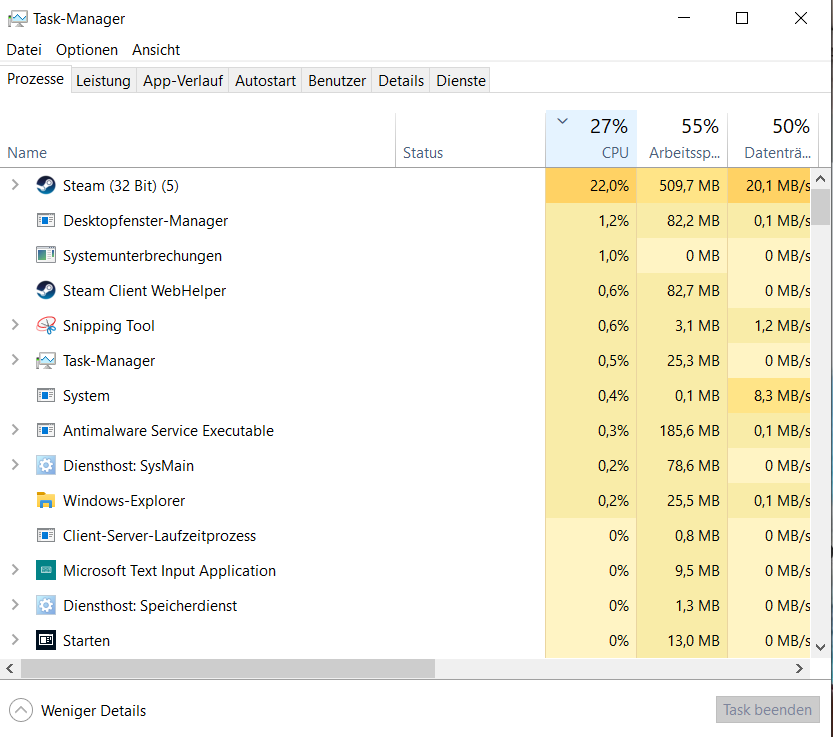Screen dimensions: 833x737
Task: Expand the Microsoft Text Input Application group
Action: tap(15, 570)
